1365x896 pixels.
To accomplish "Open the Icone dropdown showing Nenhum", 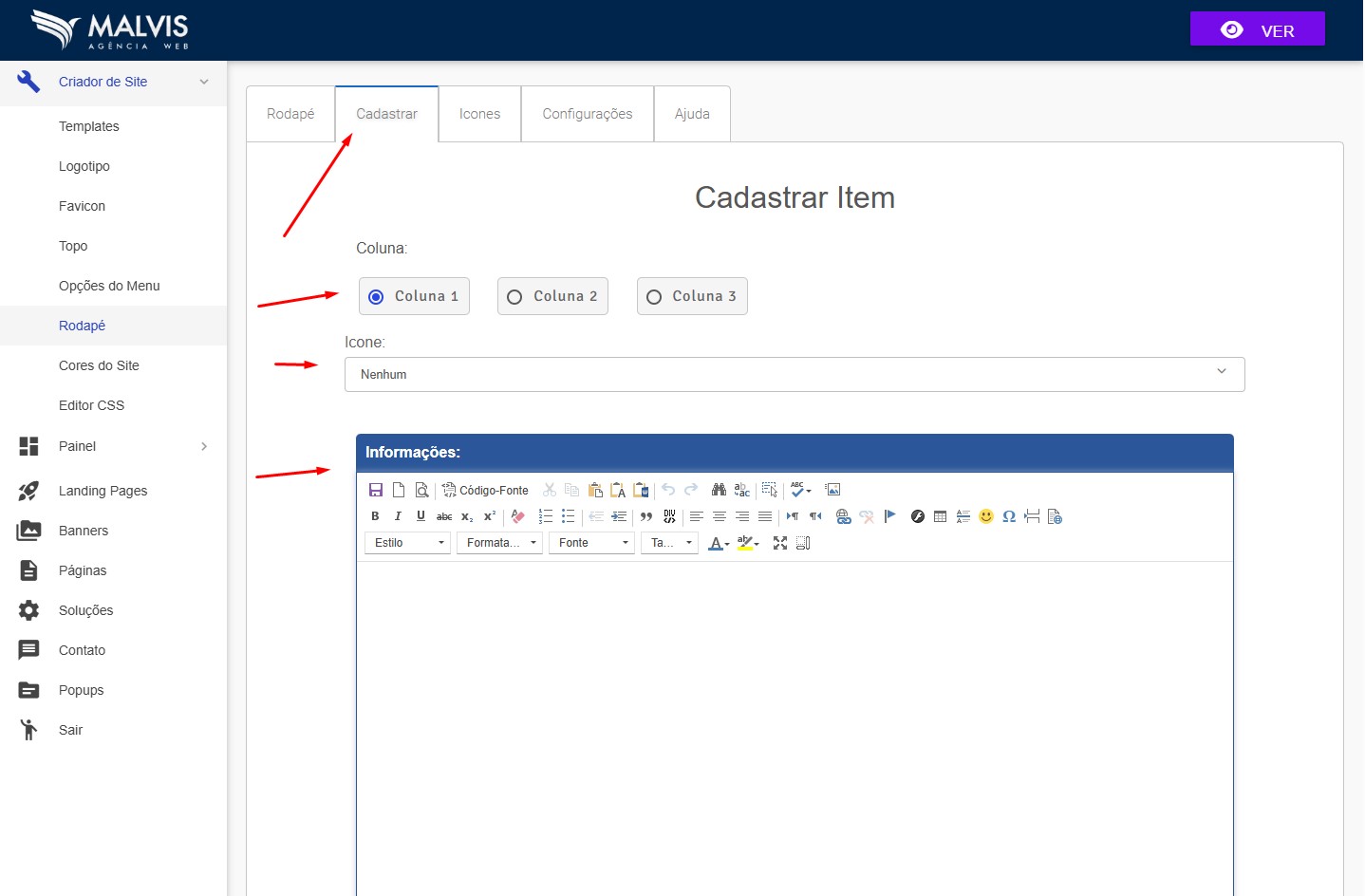I will pos(794,374).
